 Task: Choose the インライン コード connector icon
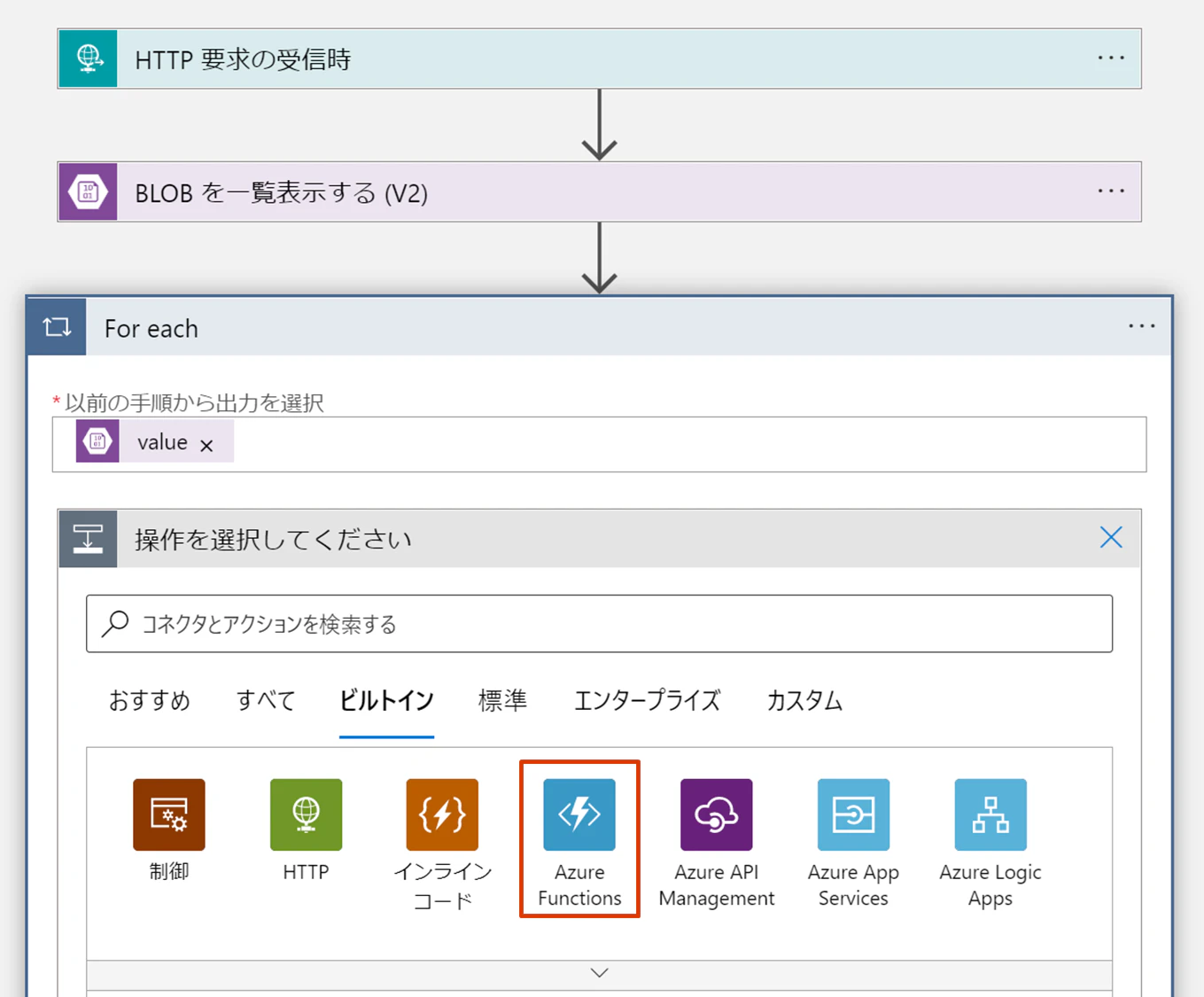[442, 814]
